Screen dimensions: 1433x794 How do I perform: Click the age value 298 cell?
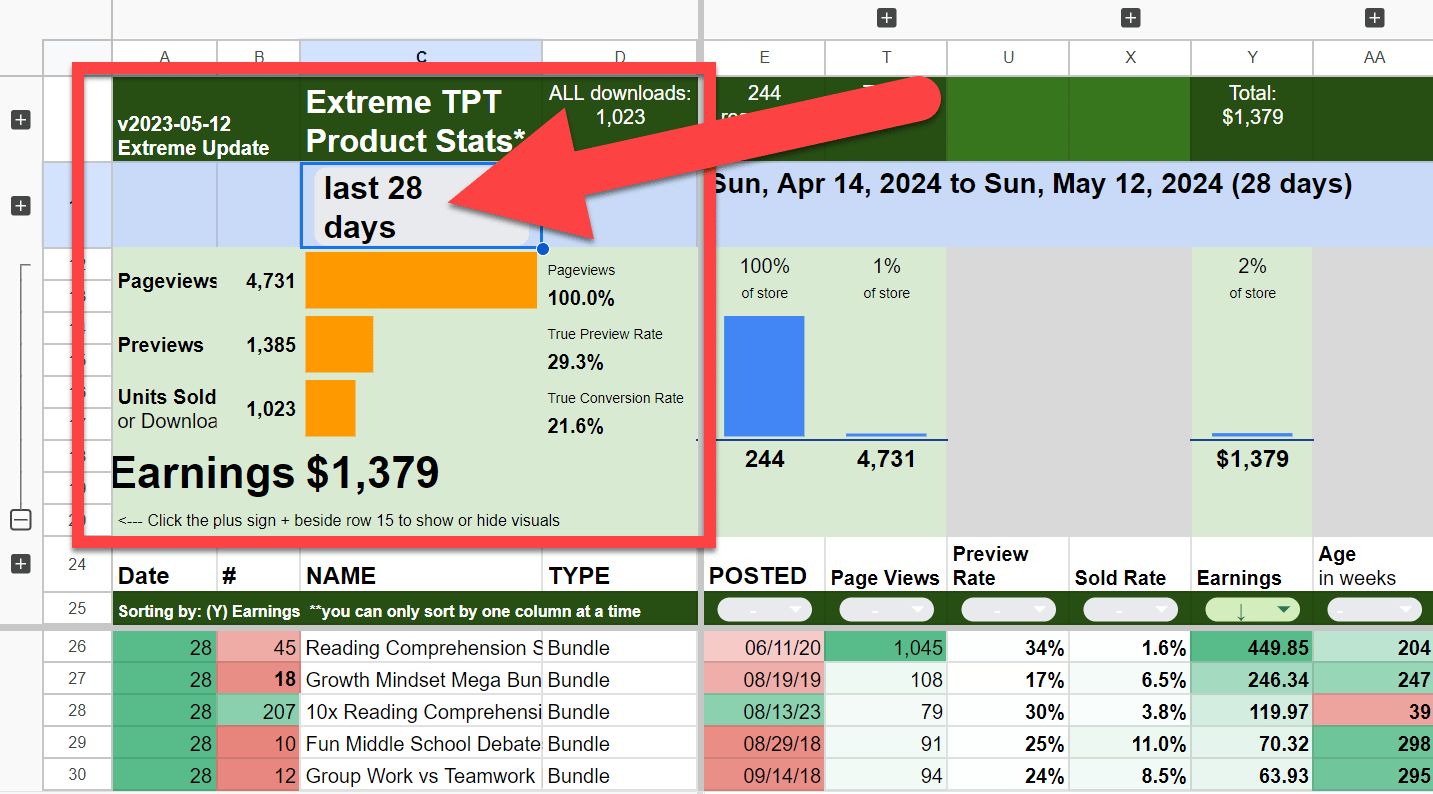[1373, 743]
